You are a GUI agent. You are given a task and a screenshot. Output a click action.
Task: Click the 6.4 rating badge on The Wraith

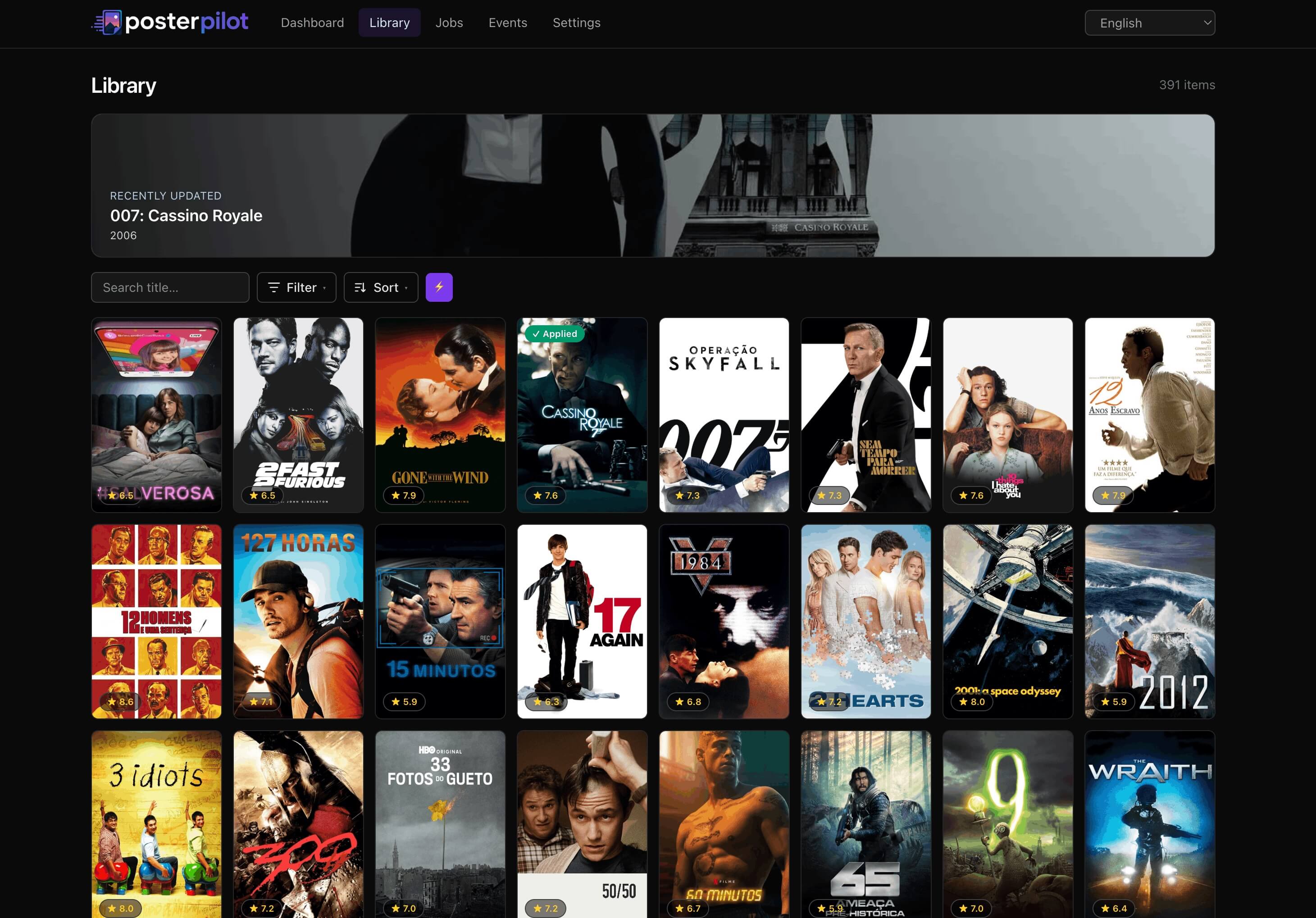tap(1114, 908)
